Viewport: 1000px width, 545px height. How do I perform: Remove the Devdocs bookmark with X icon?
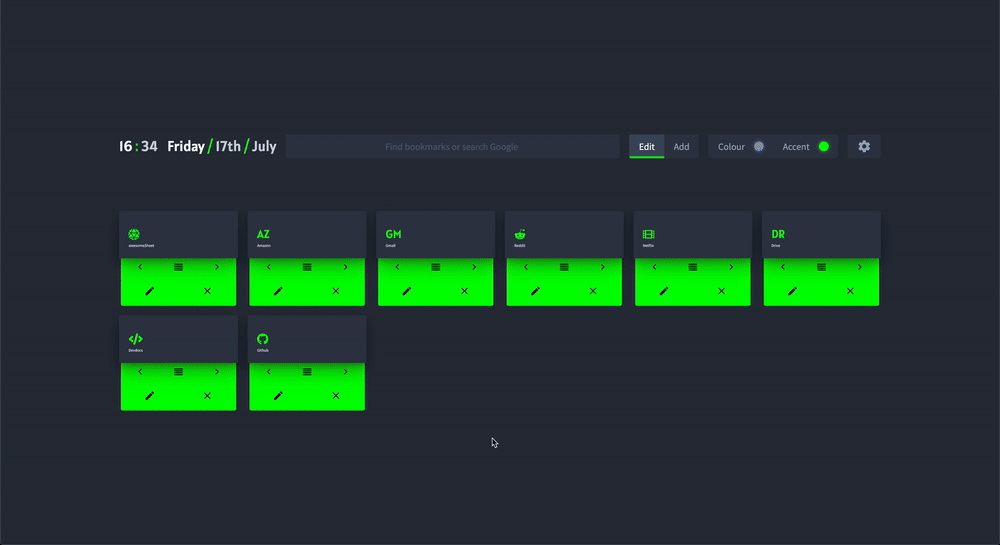click(207, 395)
